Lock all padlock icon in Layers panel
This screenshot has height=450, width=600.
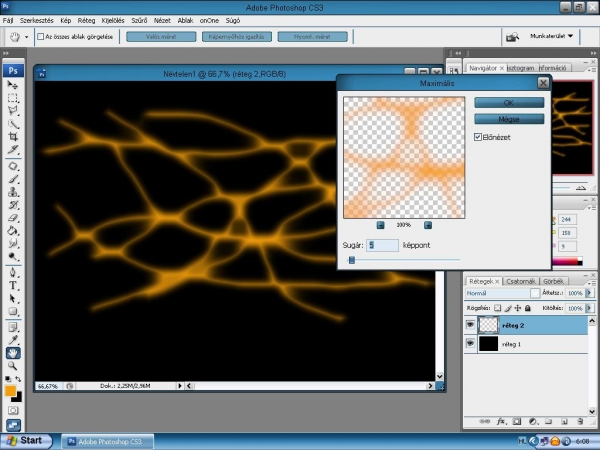click(x=528, y=308)
